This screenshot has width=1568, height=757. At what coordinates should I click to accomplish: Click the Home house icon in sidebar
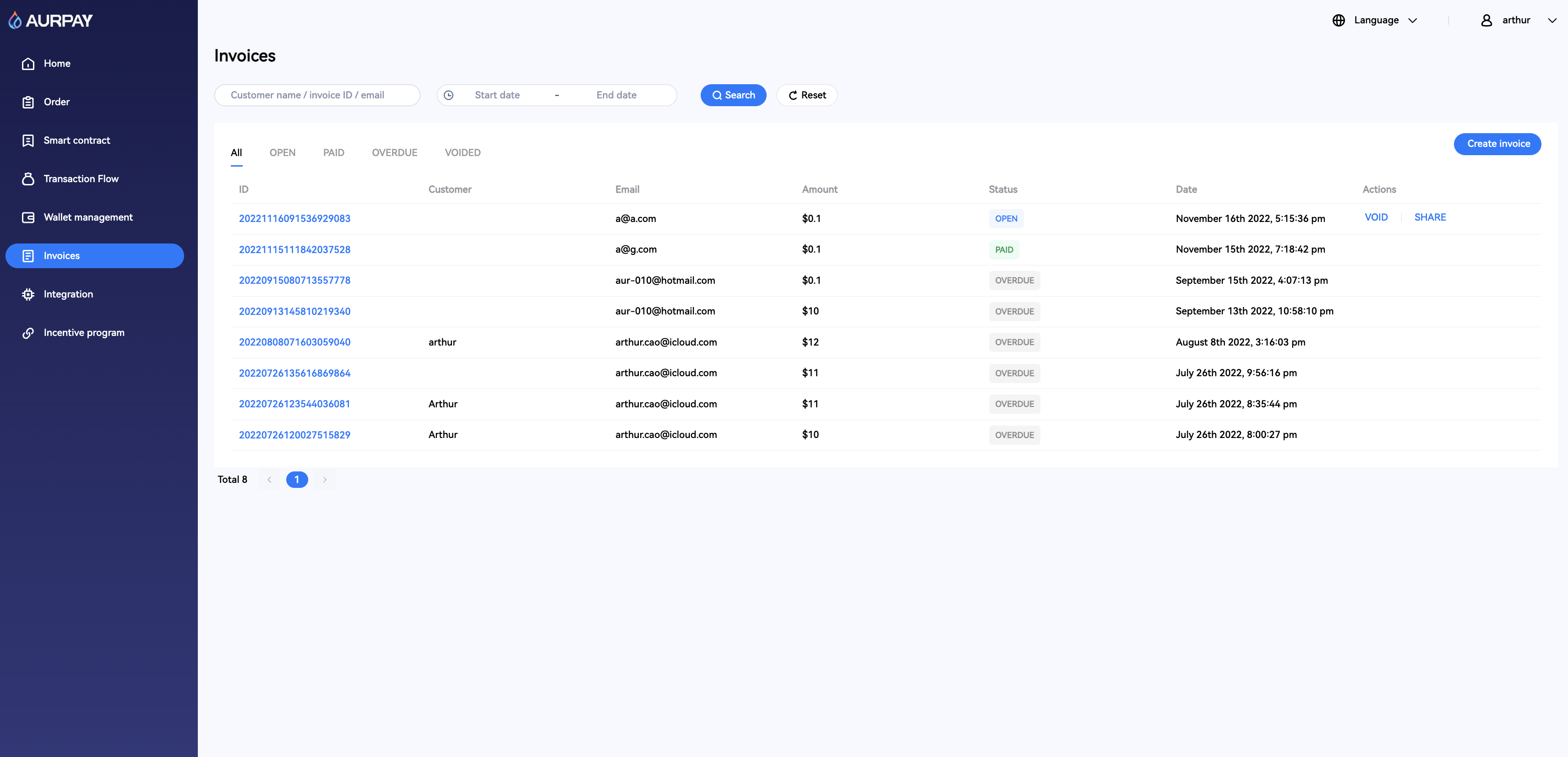click(x=28, y=64)
